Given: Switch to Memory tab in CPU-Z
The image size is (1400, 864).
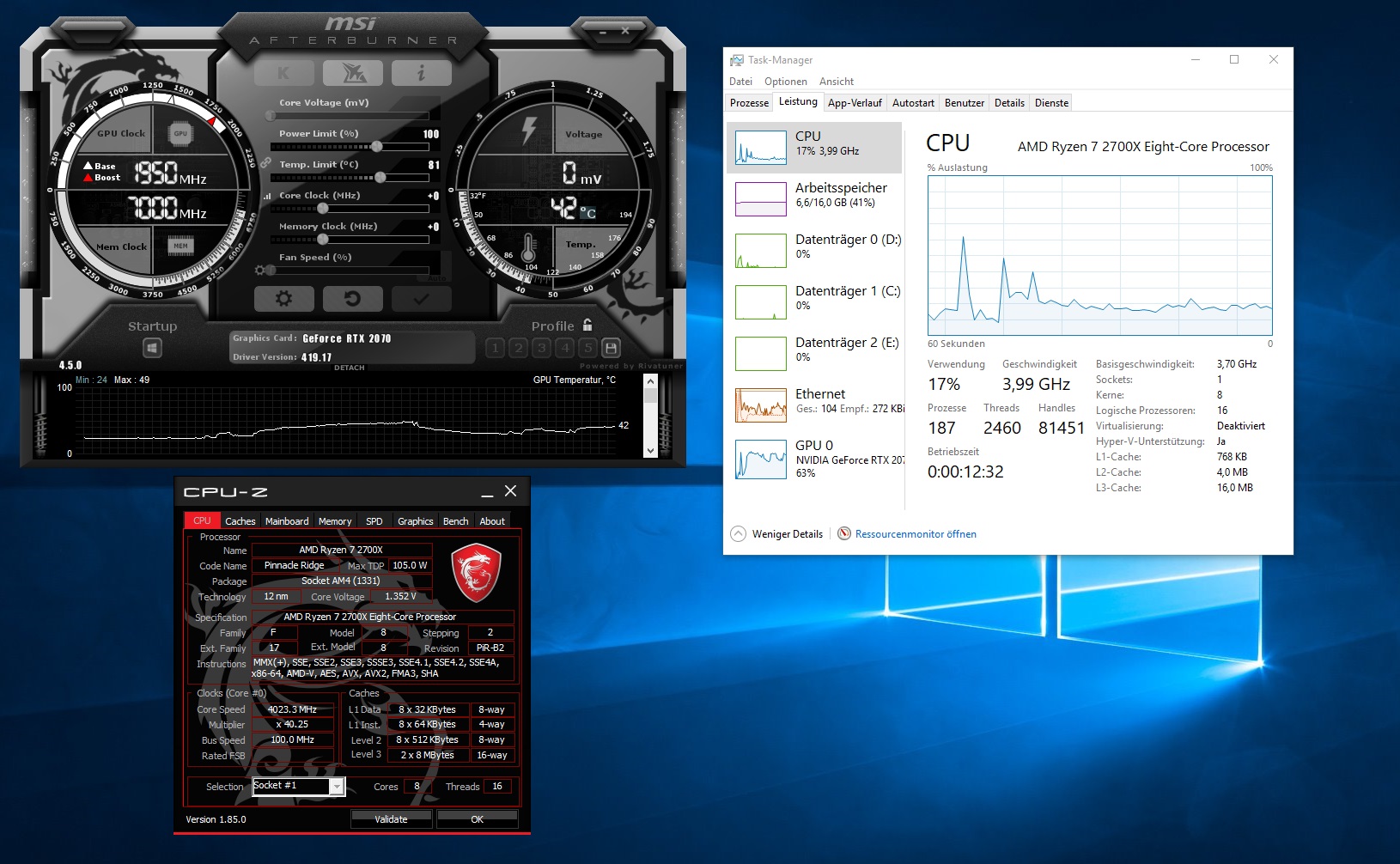Looking at the screenshot, I should pos(335,521).
